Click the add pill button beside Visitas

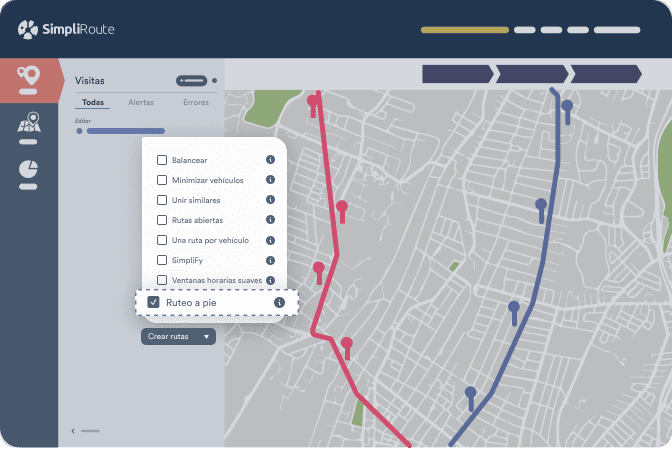[192, 81]
